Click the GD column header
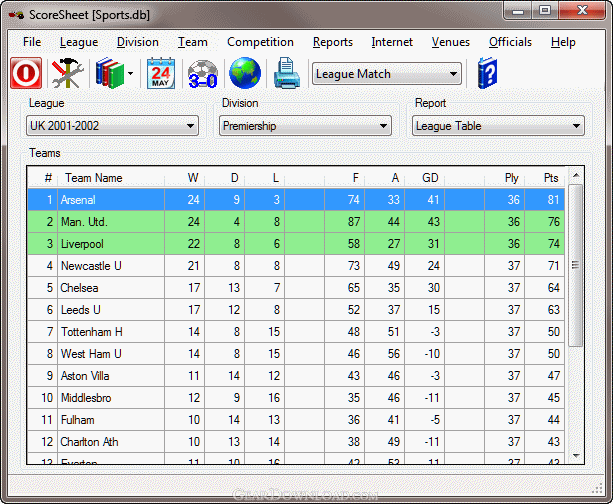Viewport: 613px width, 504px height. [424, 178]
